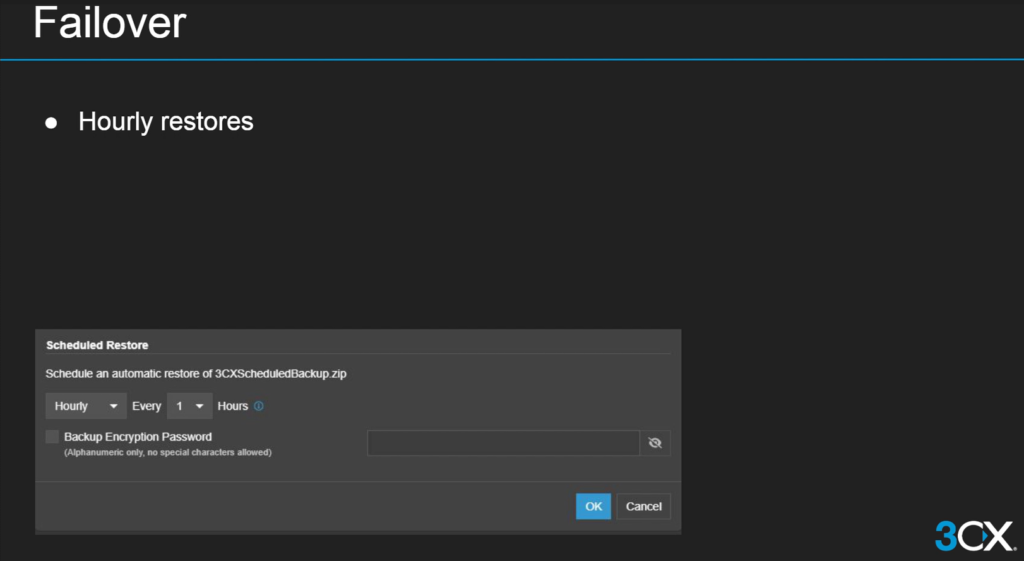Click the arrow on the Hourly dropdown

pyautogui.click(x=114, y=407)
